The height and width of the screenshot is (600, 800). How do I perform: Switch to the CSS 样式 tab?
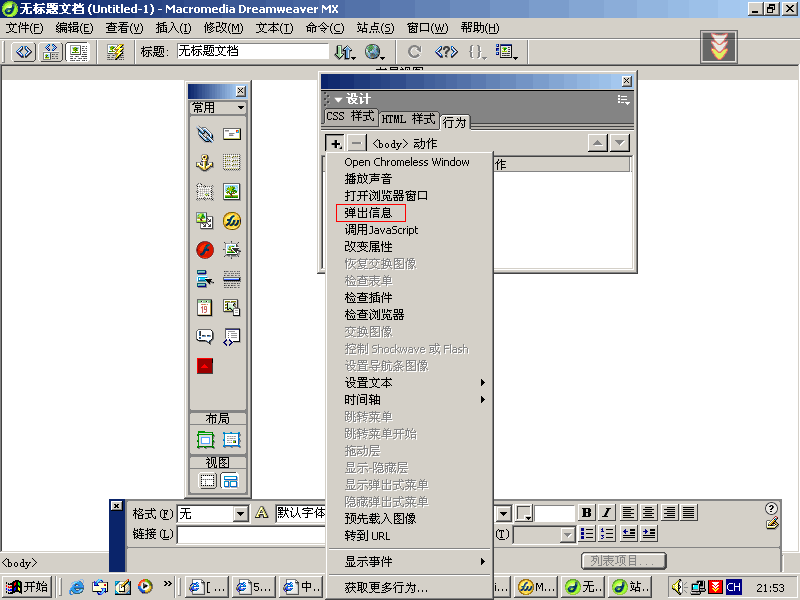[x=349, y=117]
